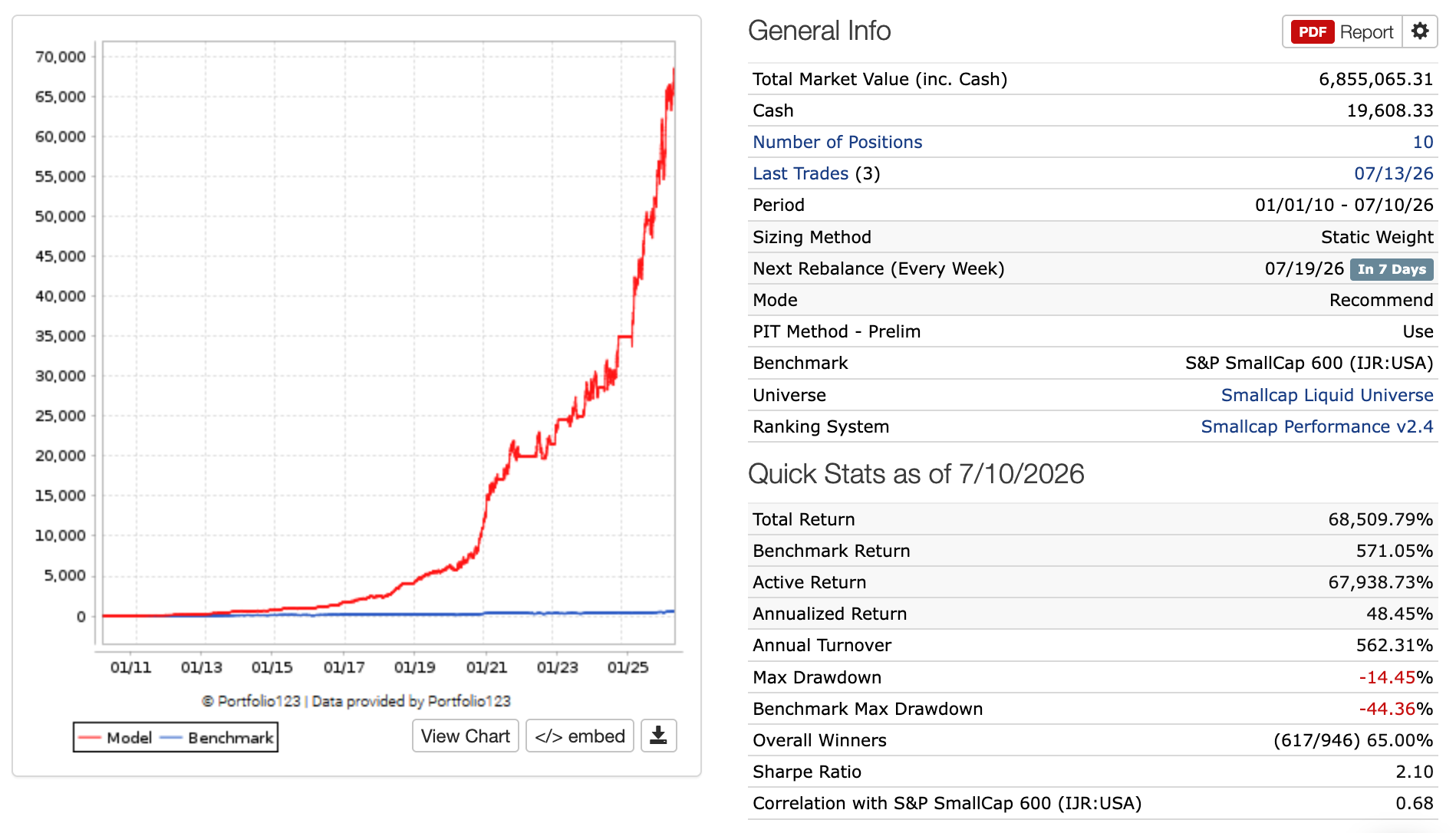Select the Period value 01/01/10 - 07/10/26

1344,205
